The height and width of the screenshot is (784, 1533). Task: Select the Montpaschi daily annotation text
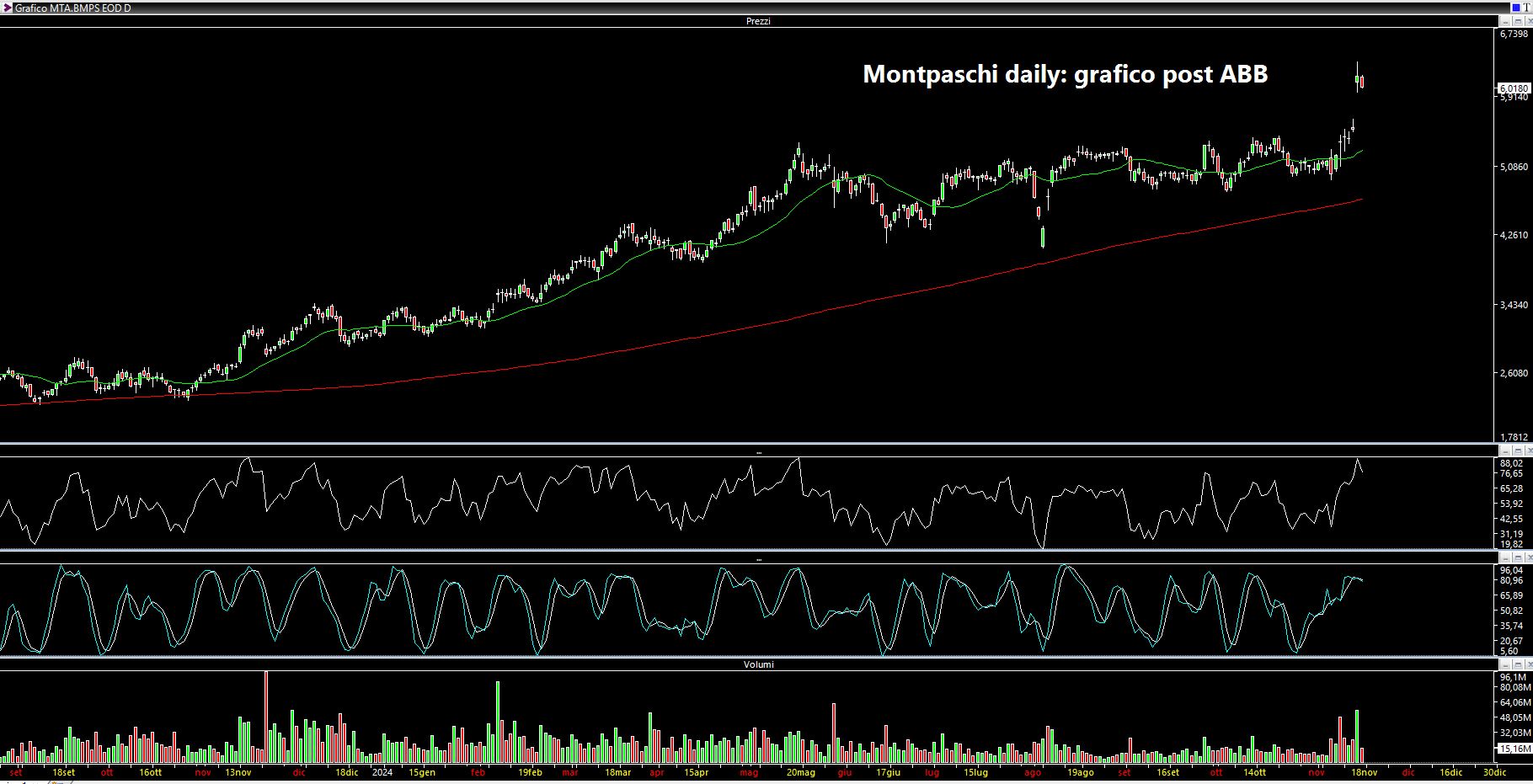pos(1065,74)
